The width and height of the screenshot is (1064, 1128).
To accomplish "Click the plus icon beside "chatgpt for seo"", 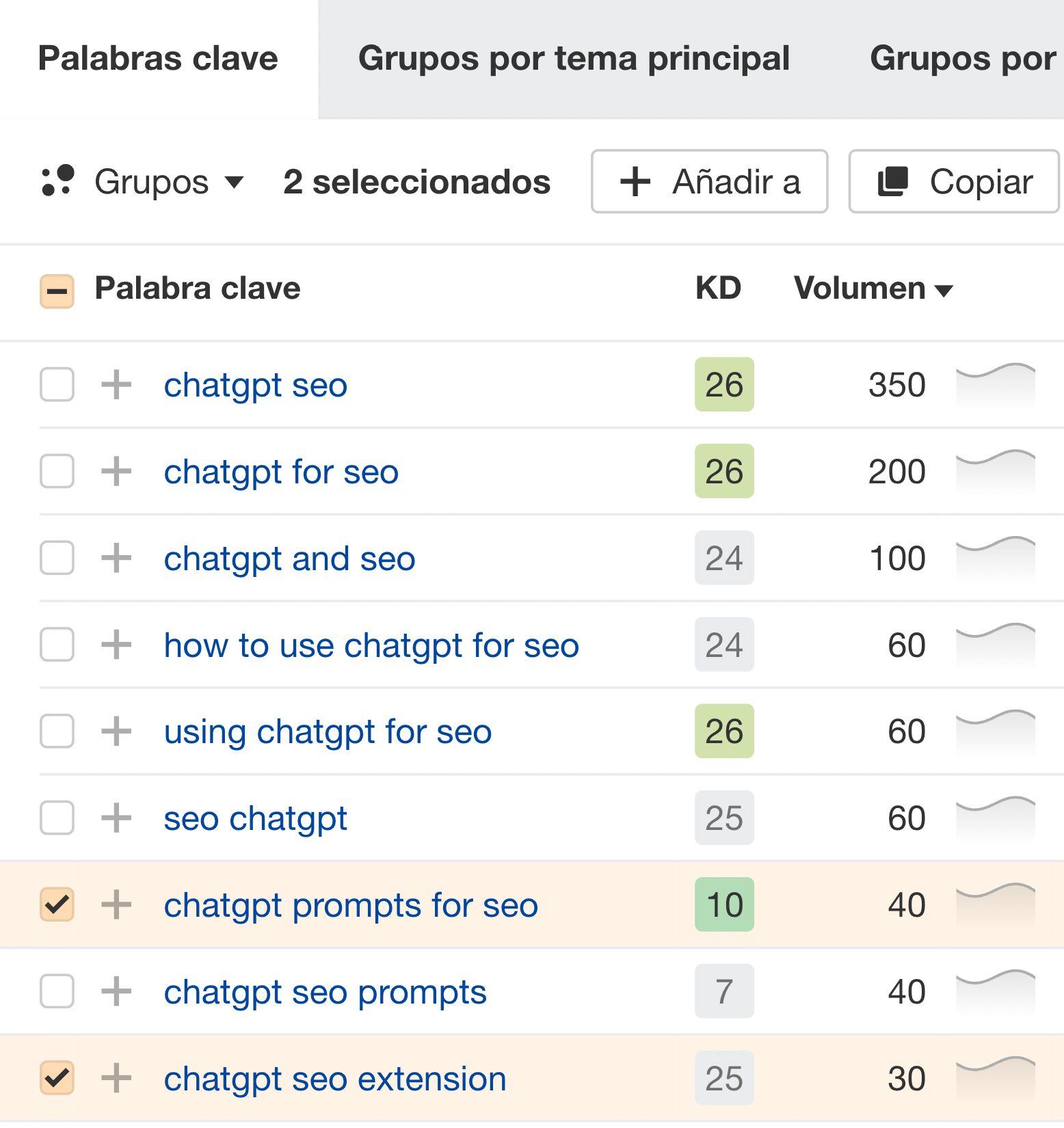I will pyautogui.click(x=117, y=471).
